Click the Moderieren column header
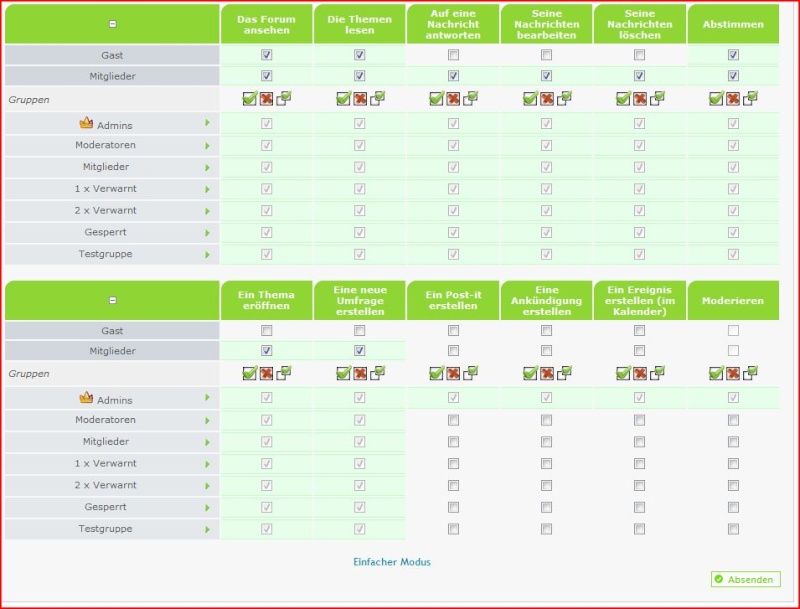 pyautogui.click(x=733, y=300)
